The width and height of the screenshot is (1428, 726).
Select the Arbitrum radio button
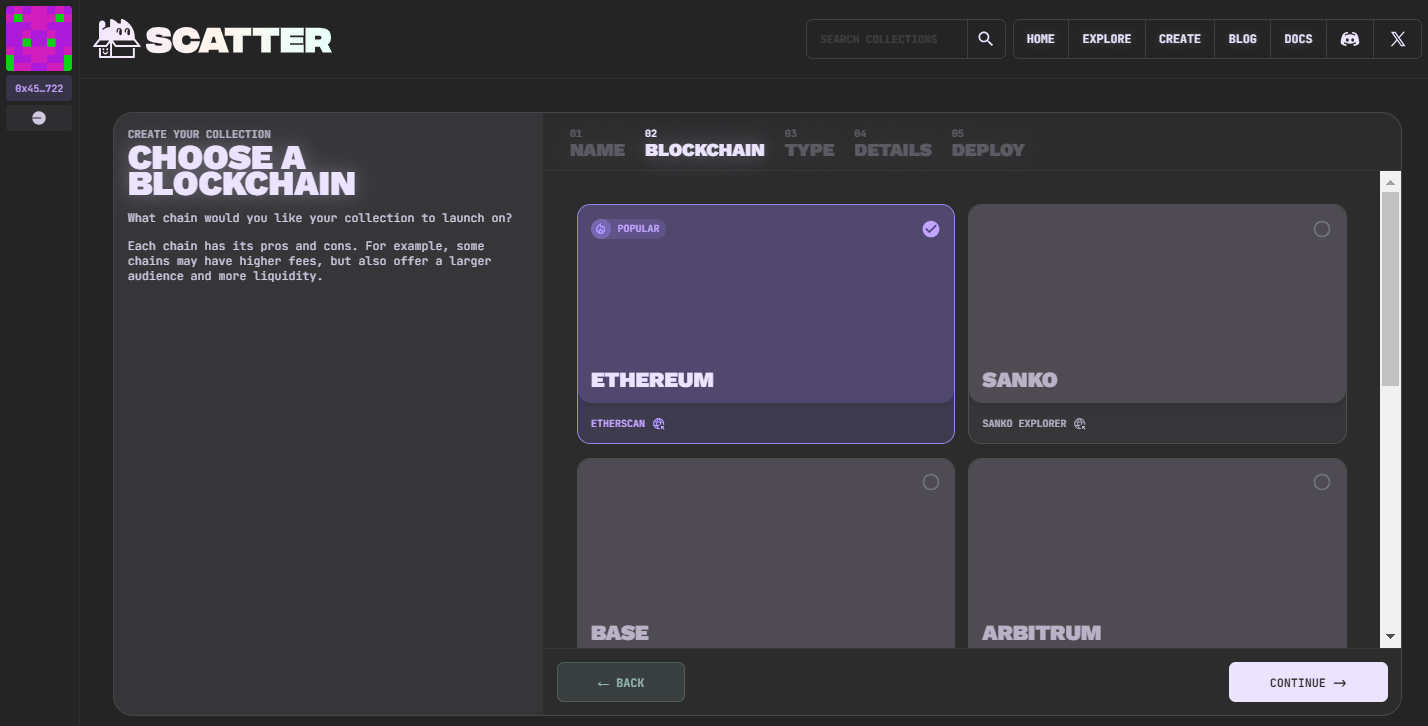(x=1322, y=482)
